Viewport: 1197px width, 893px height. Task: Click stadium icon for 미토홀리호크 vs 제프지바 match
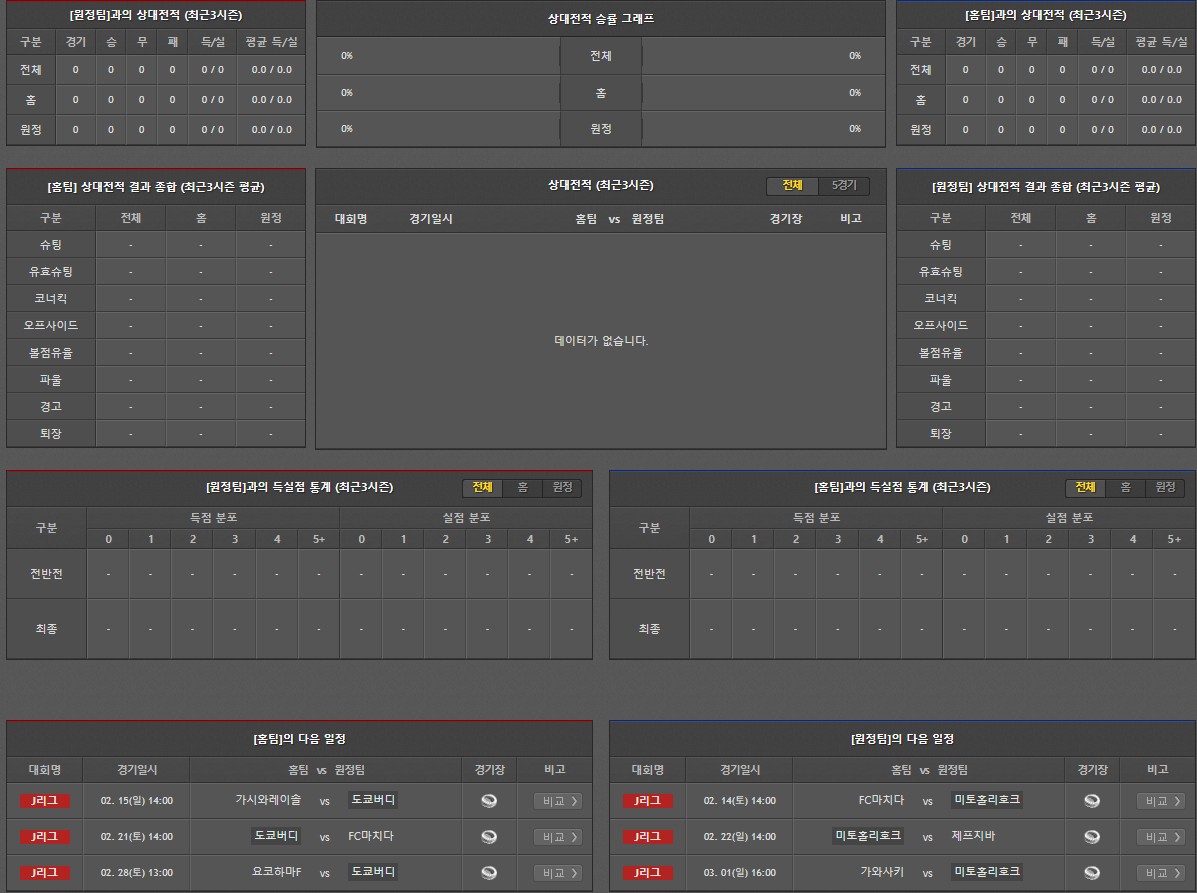pos(1092,837)
